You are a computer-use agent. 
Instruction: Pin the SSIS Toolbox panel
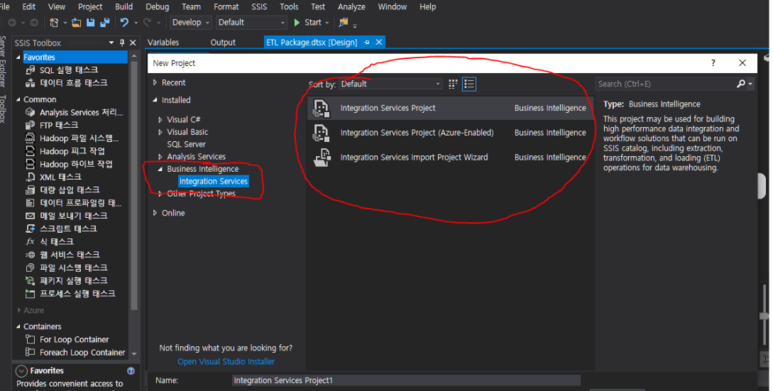point(122,43)
